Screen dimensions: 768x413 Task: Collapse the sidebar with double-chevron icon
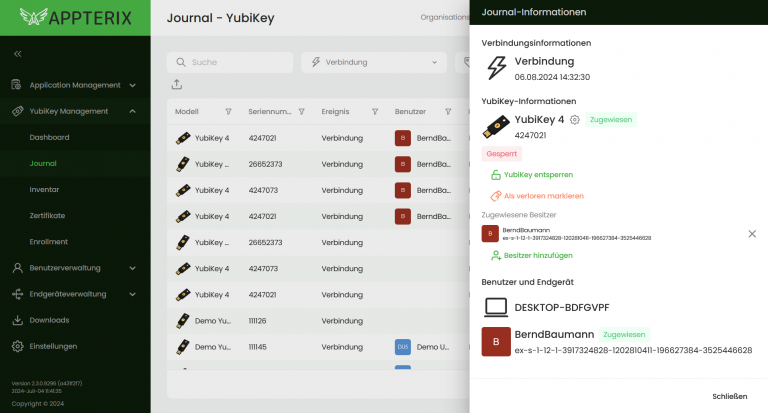18,54
